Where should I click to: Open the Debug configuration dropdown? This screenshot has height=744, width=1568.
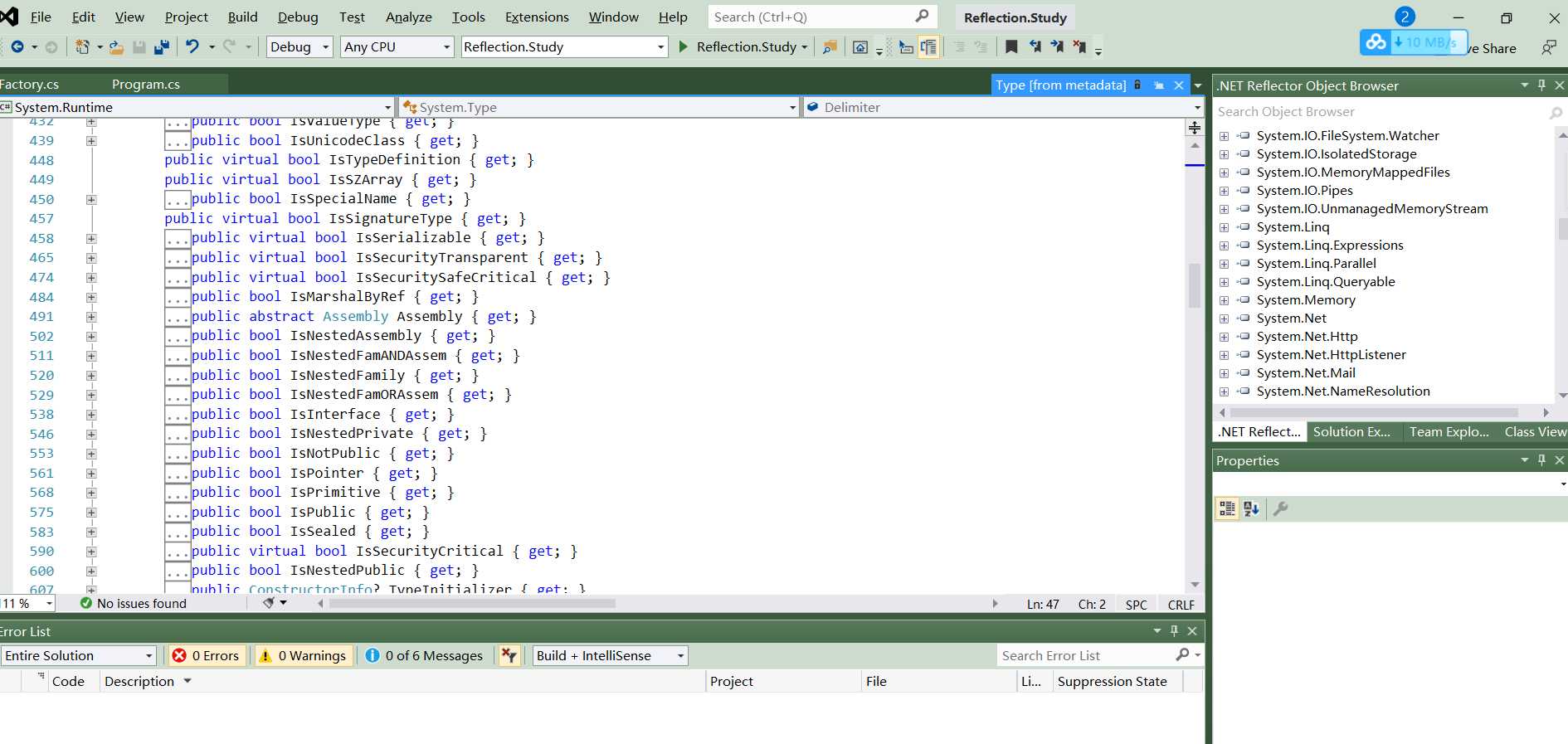pos(299,47)
